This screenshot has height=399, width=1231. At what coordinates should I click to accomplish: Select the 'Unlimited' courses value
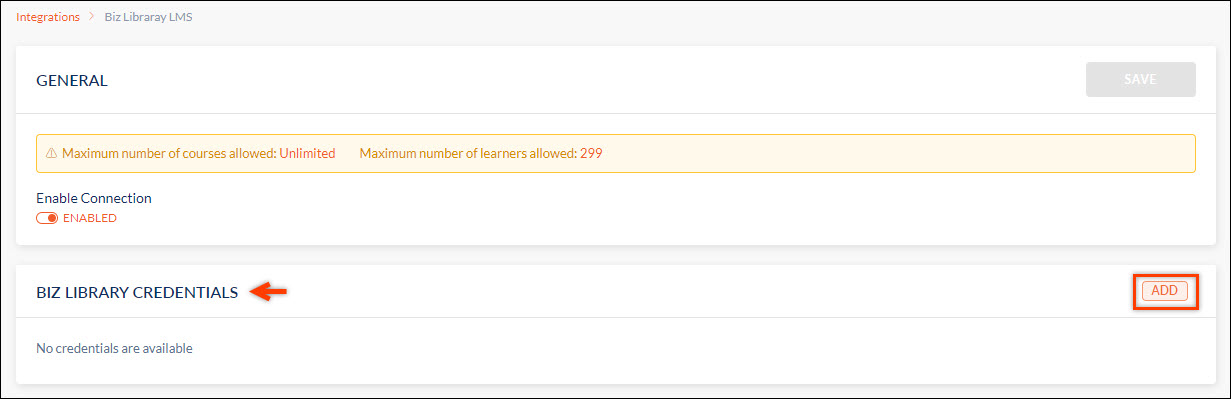click(x=307, y=154)
